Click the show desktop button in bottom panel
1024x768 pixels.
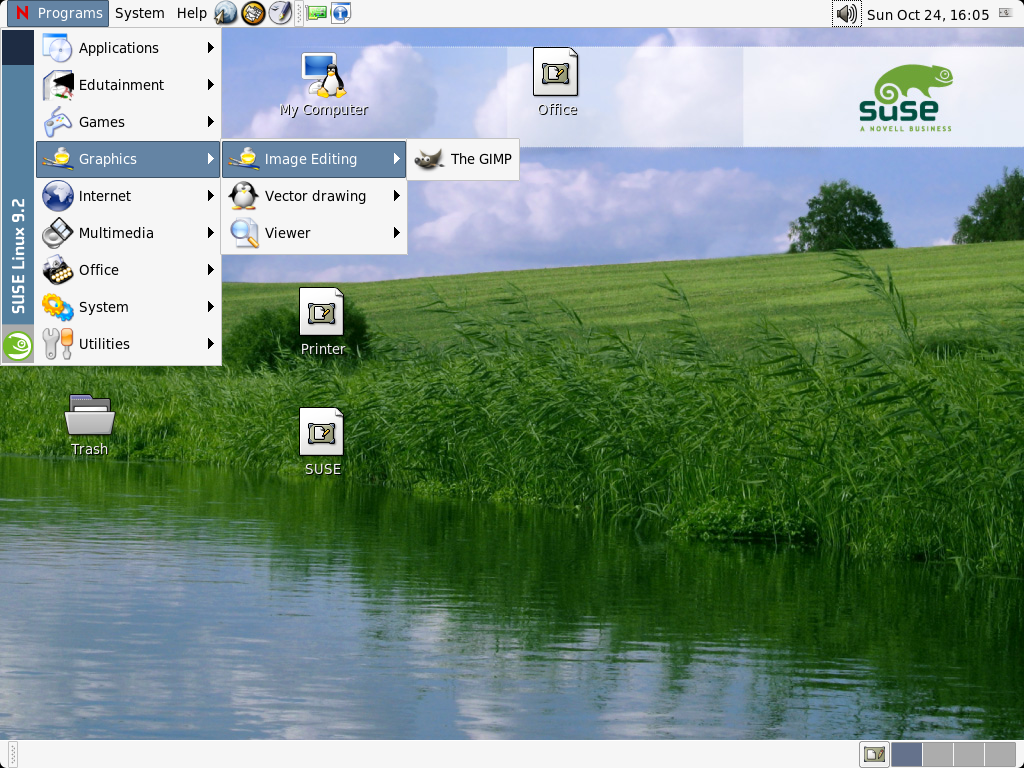(874, 754)
